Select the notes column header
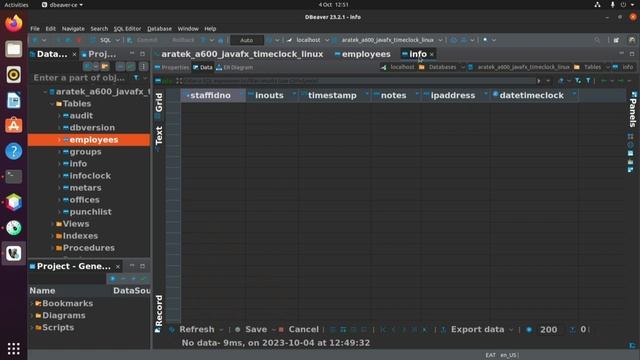The width and height of the screenshot is (640, 360). [x=396, y=95]
